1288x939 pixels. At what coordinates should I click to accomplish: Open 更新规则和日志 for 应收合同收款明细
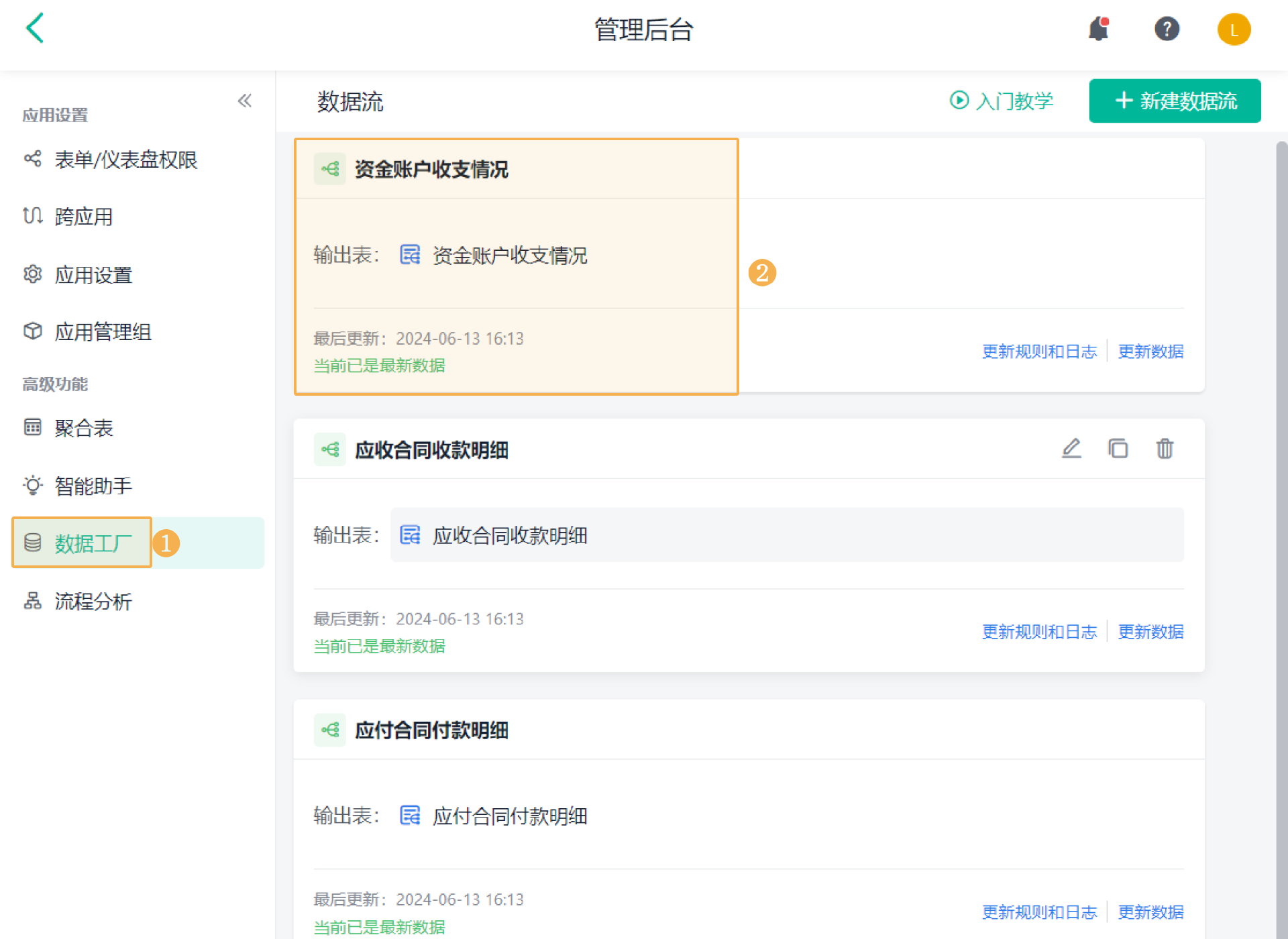[x=1039, y=632]
